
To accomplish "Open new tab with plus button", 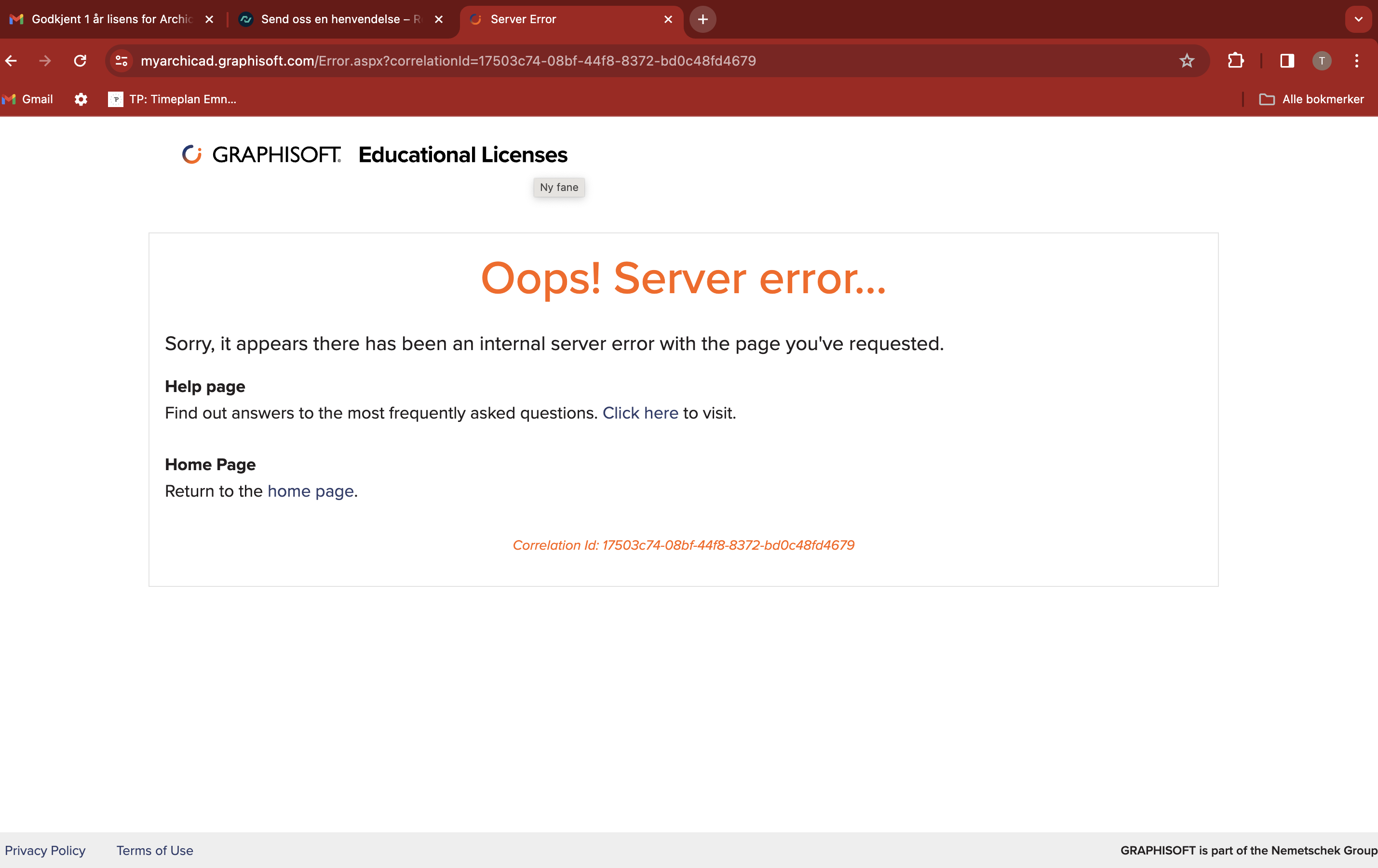I will pyautogui.click(x=703, y=19).
